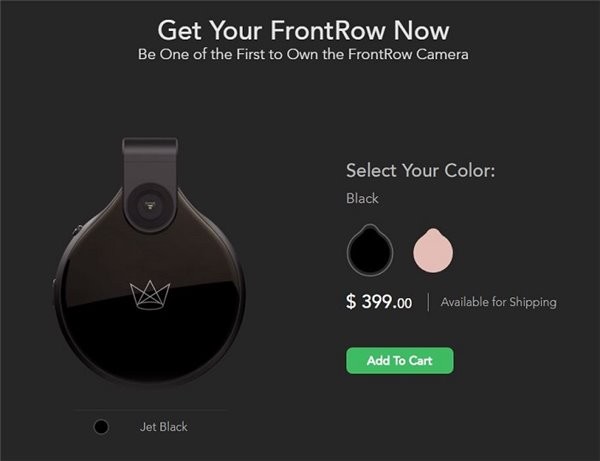Click the Select Your Color label
600x461 pixels.
coord(421,170)
